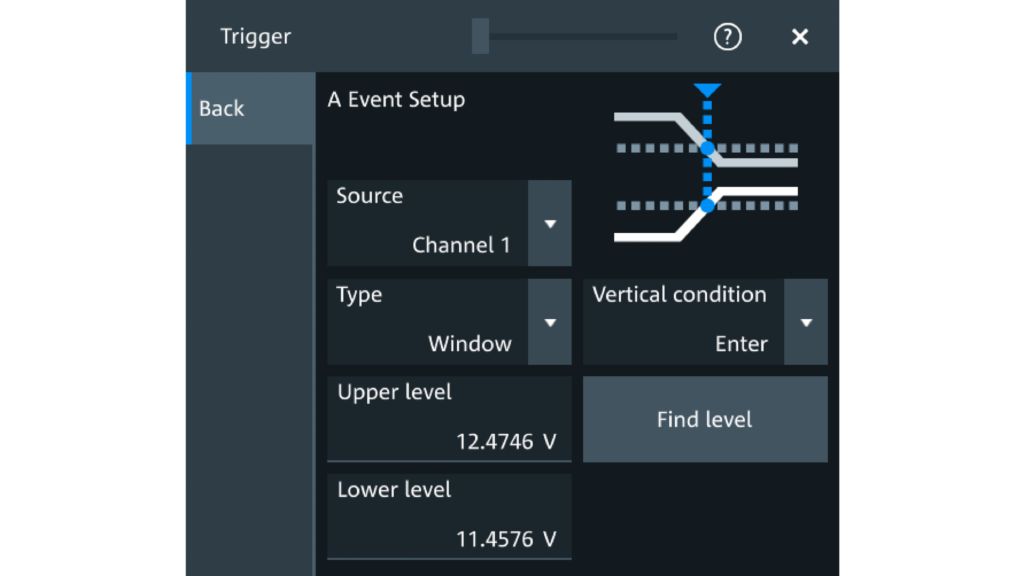Click the lower blue crossing dot in diagram
The image size is (1024, 576).
point(708,205)
